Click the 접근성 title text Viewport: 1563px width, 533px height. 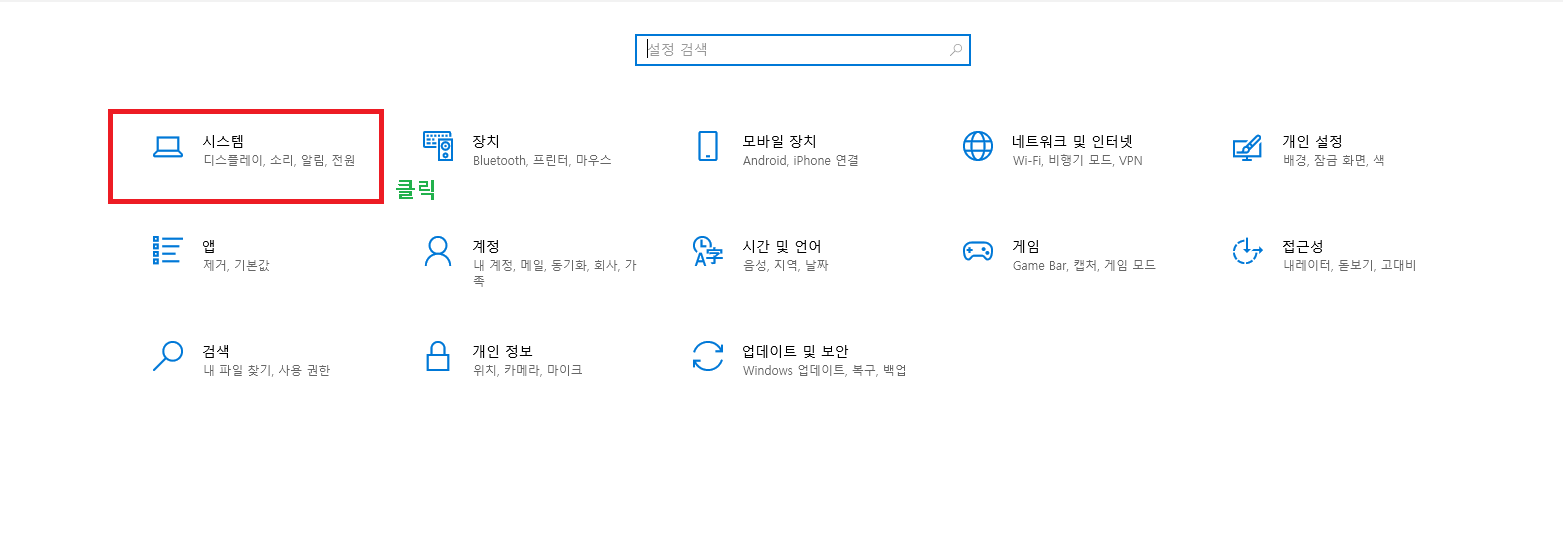pos(1303,246)
